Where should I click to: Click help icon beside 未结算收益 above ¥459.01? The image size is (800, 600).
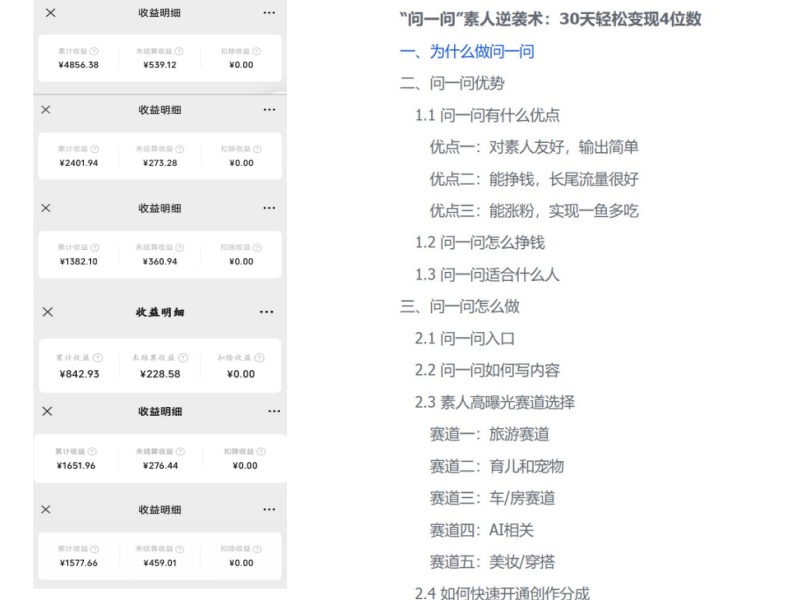tap(184, 548)
